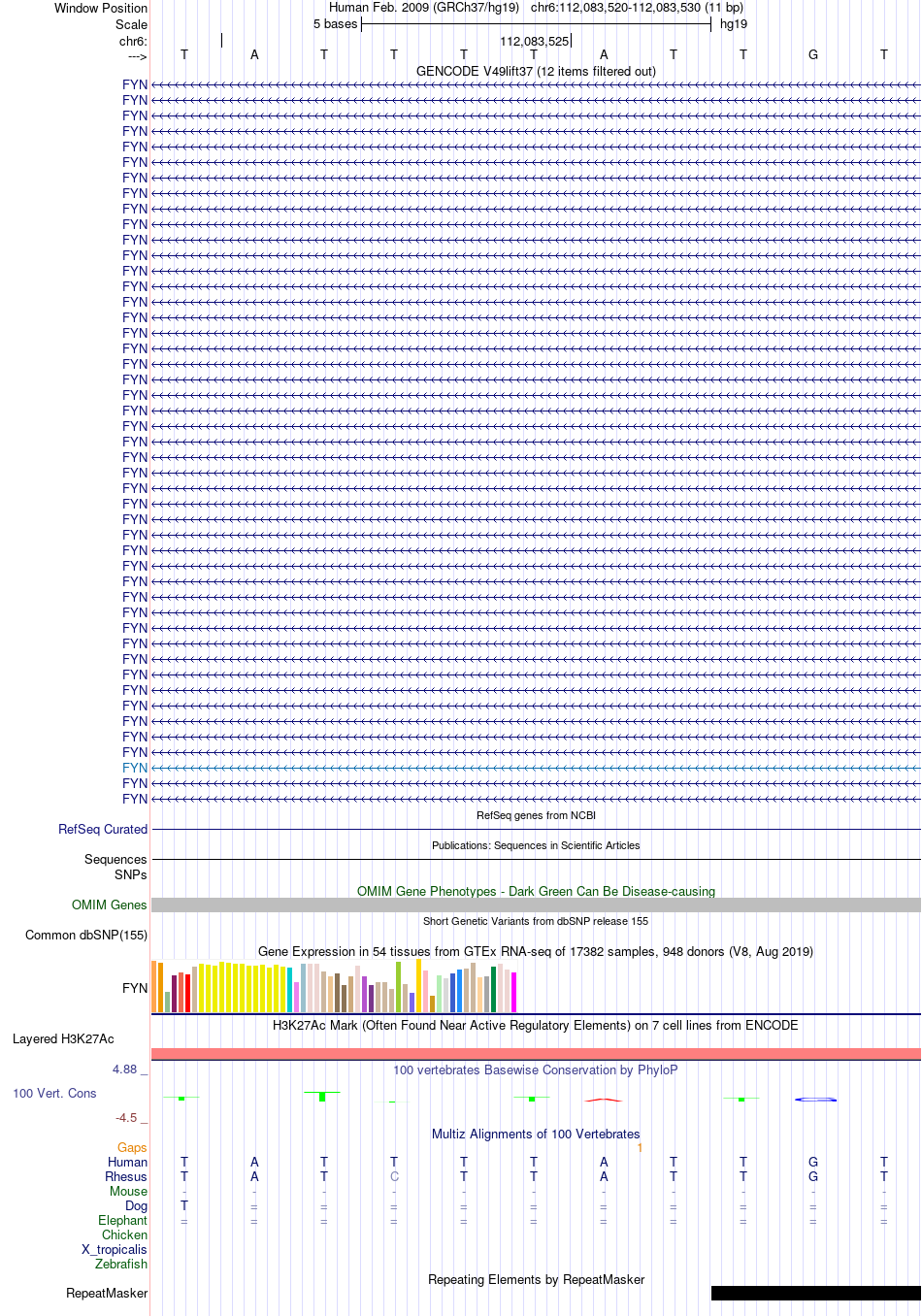This screenshot has height=1316, width=922.
Task: Select the chr6: label in the ruler
Action: (x=133, y=41)
